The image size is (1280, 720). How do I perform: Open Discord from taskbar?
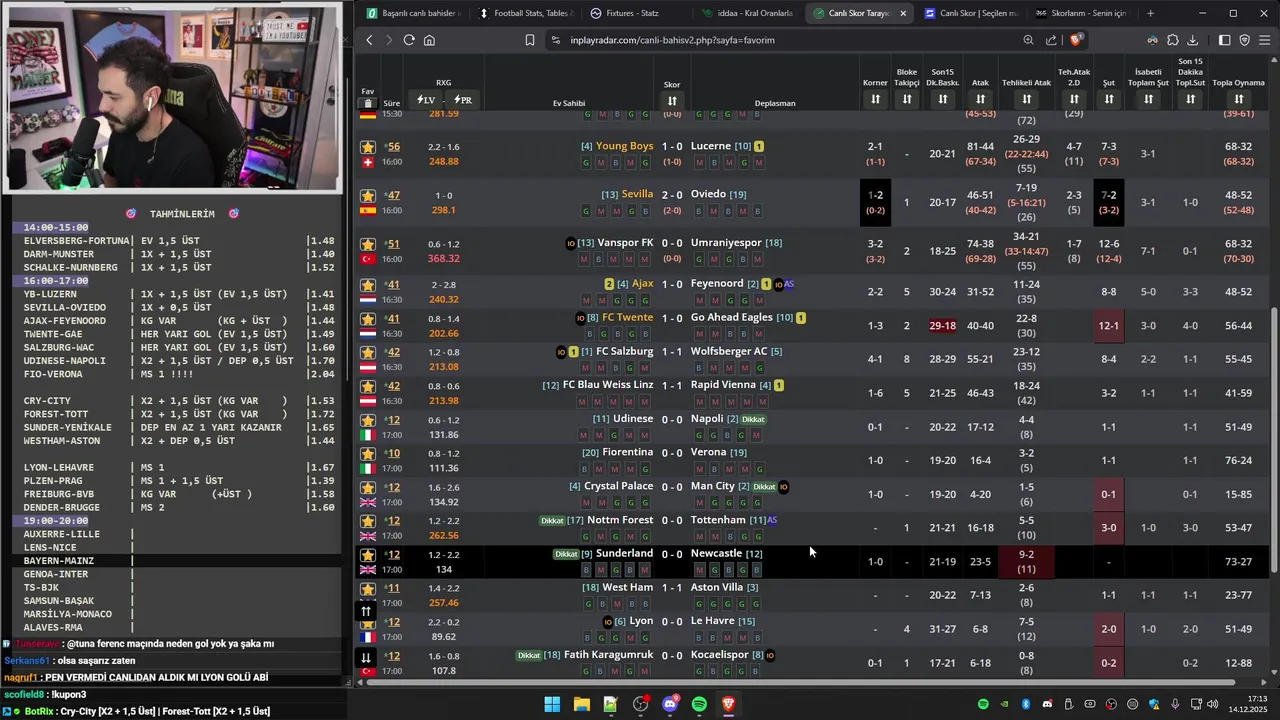pos(670,704)
